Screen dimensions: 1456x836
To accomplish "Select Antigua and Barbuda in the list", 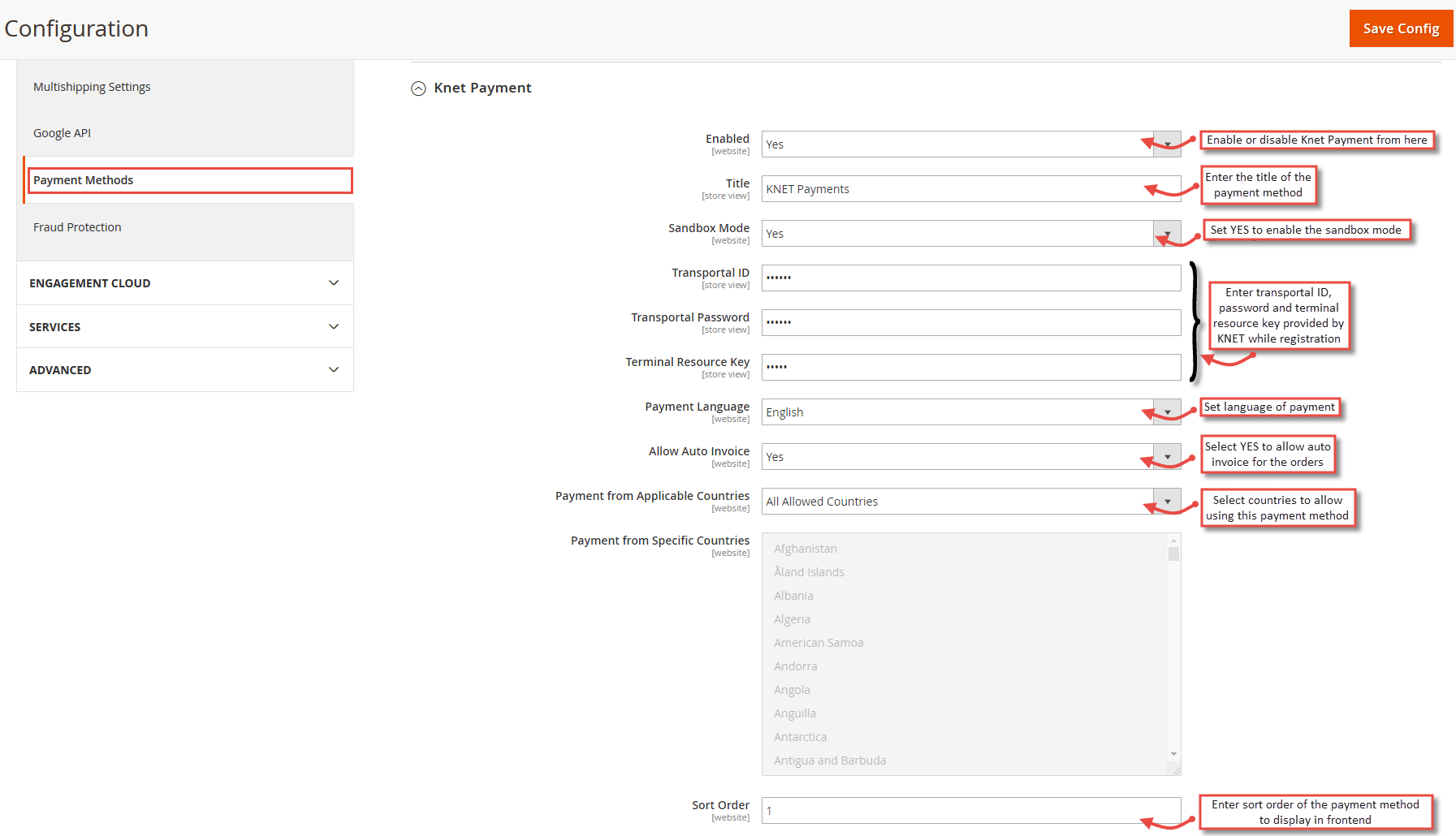I will (830, 761).
